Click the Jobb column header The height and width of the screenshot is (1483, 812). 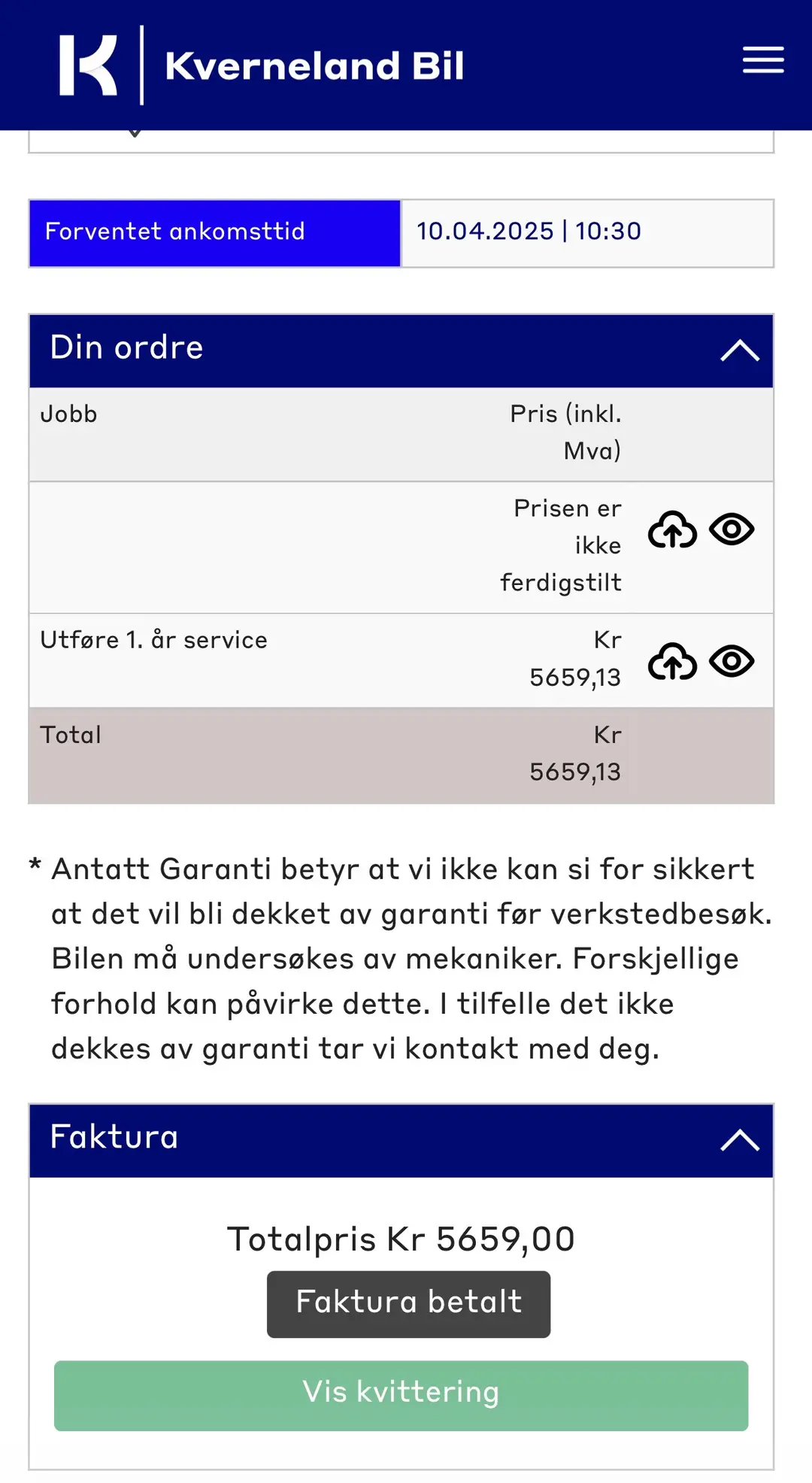click(x=68, y=414)
